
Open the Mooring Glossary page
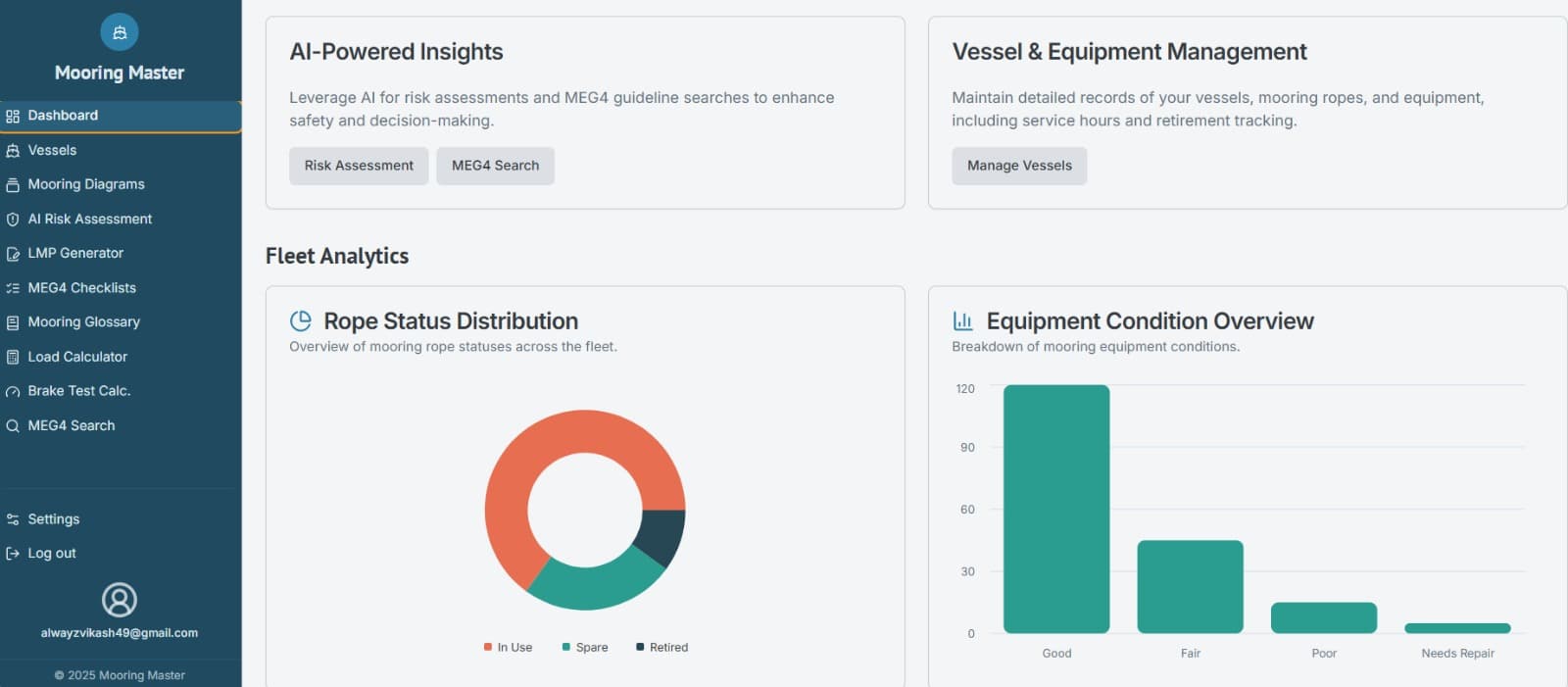83,322
